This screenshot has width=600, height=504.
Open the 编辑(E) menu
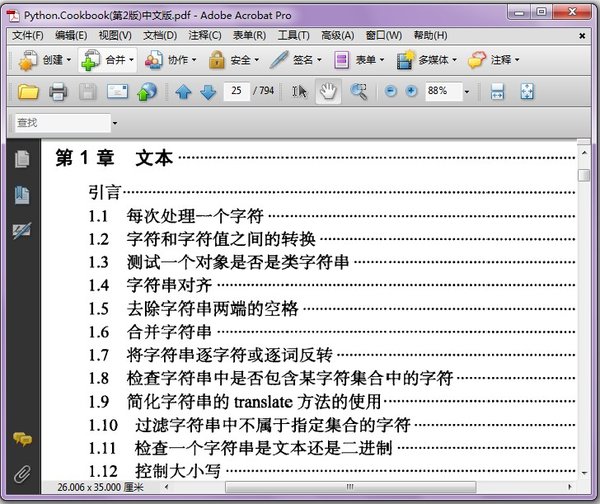71,36
